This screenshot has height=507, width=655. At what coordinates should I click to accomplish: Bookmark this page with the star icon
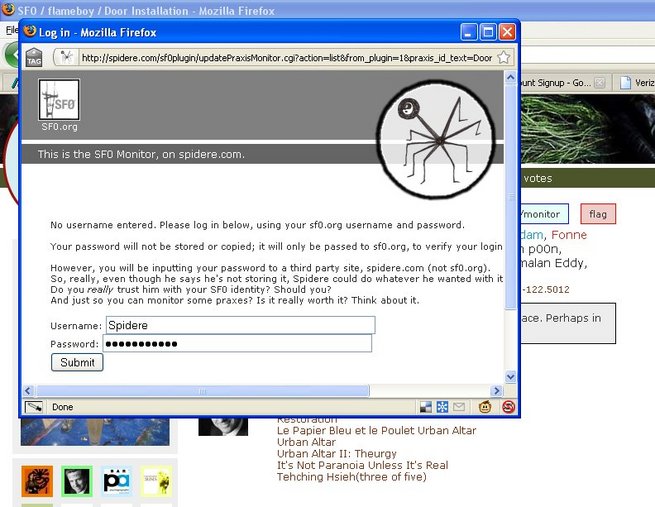coord(504,57)
